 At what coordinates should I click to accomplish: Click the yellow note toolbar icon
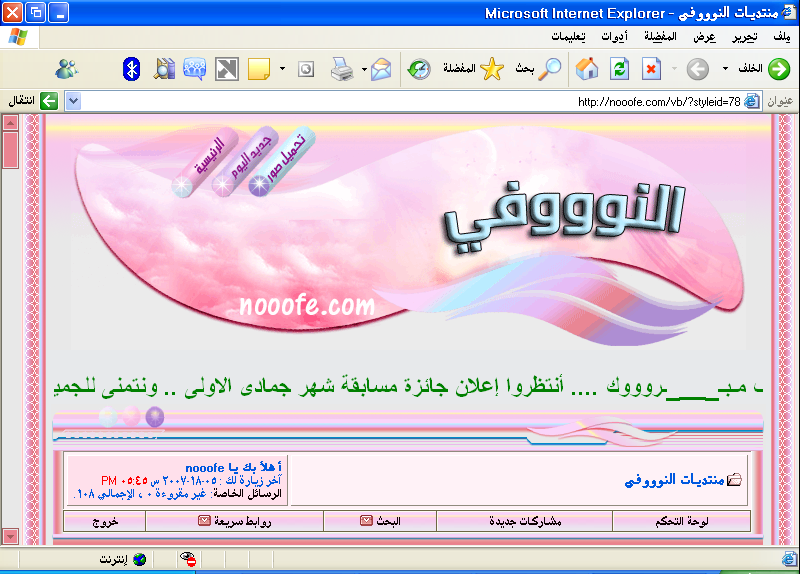point(258,69)
